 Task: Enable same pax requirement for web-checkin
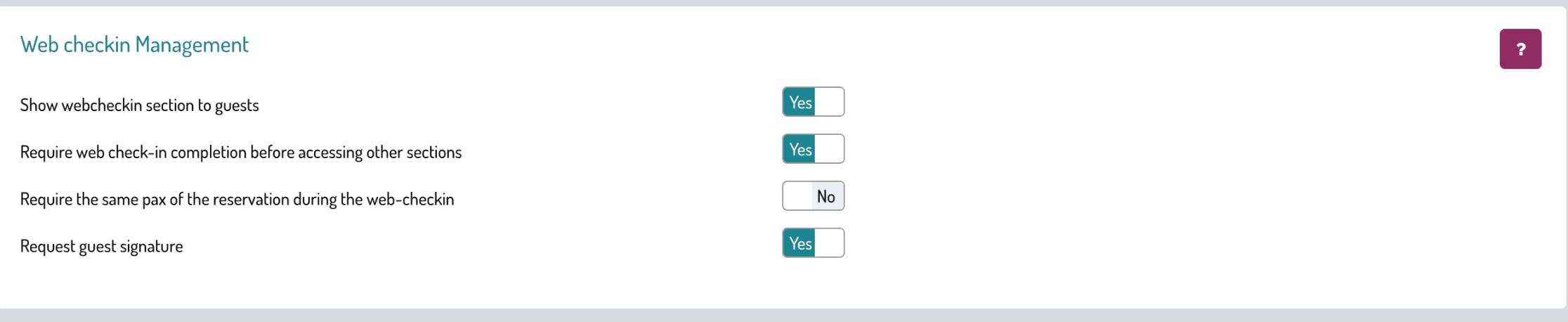pos(813,196)
